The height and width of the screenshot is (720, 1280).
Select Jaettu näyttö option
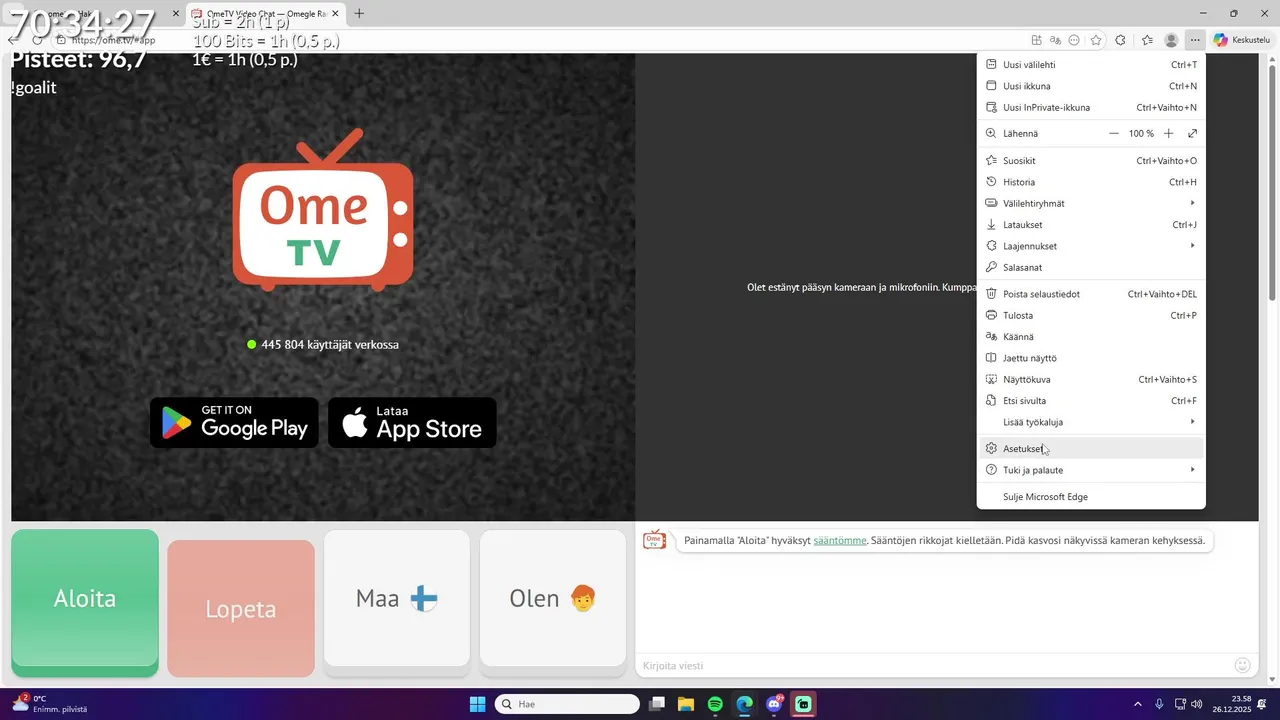click(x=1091, y=358)
